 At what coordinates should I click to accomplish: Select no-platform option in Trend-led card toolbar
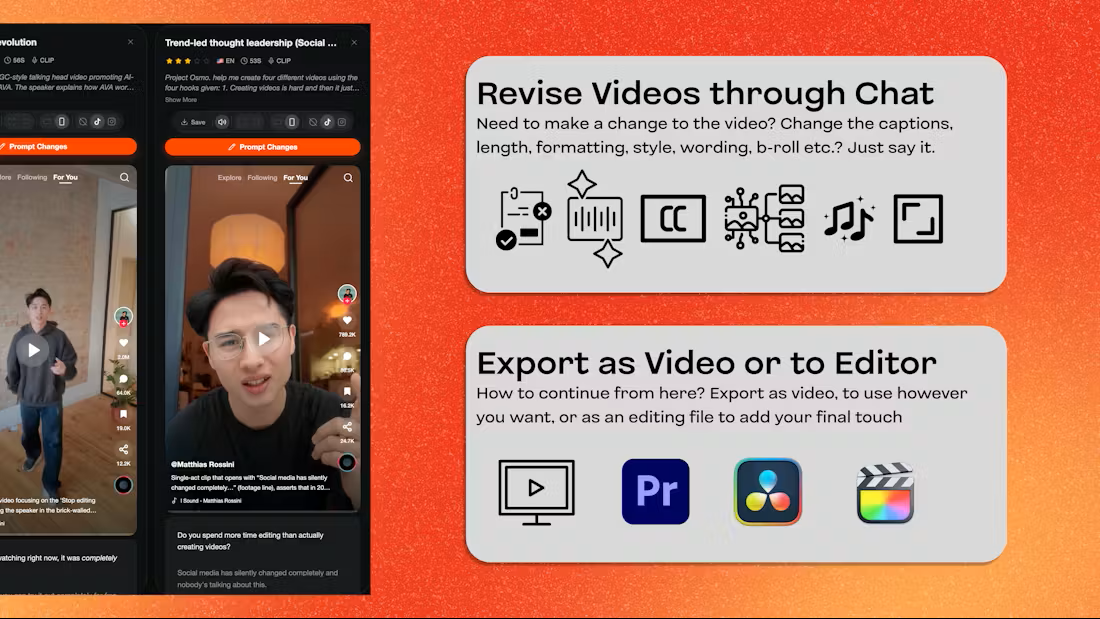pos(313,122)
